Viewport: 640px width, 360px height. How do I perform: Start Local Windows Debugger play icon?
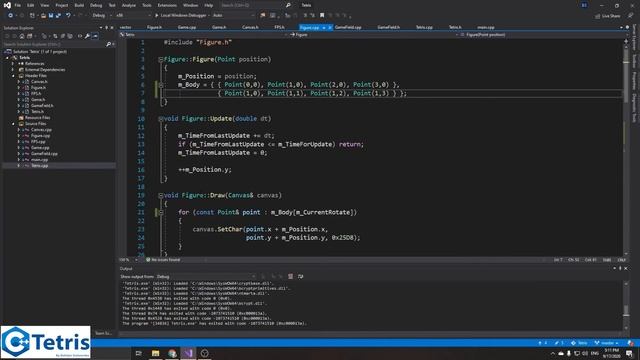(x=157, y=16)
